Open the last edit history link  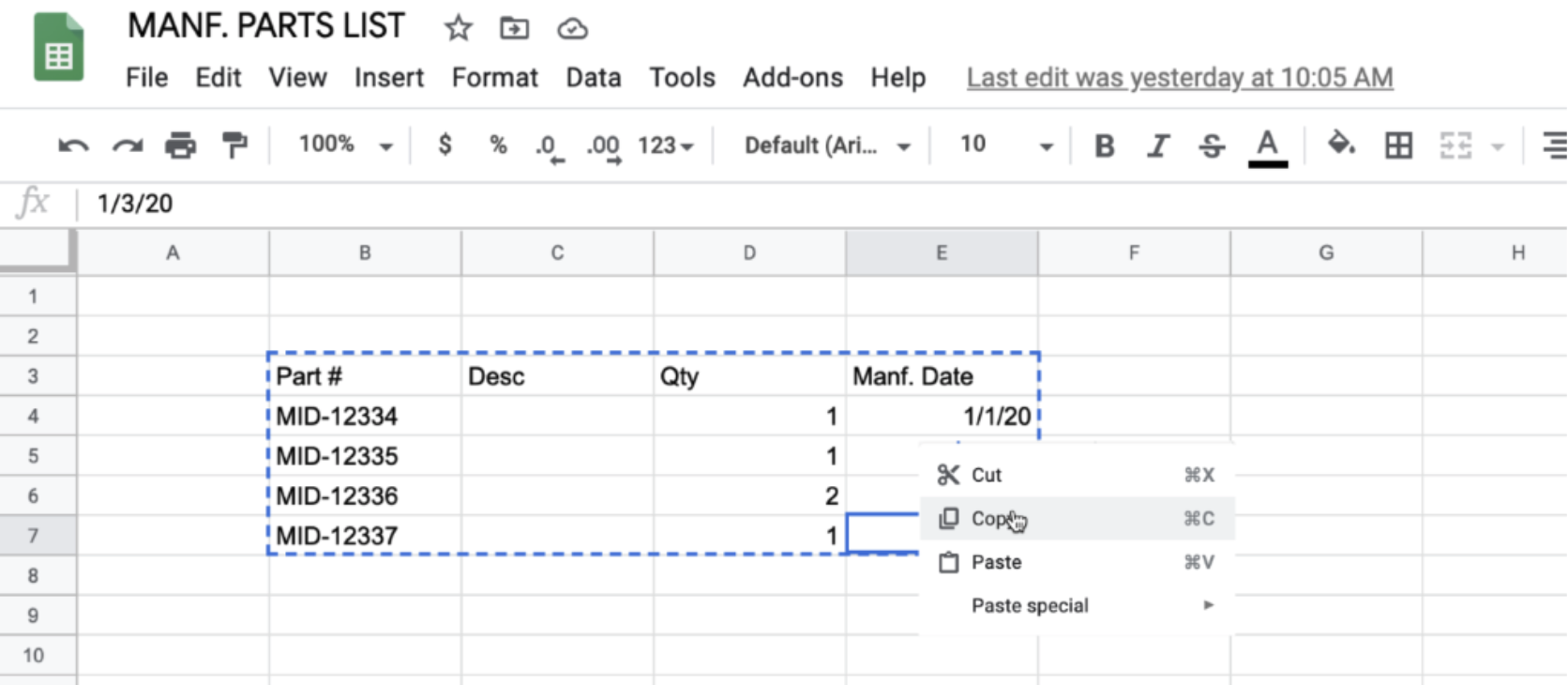click(x=1179, y=78)
